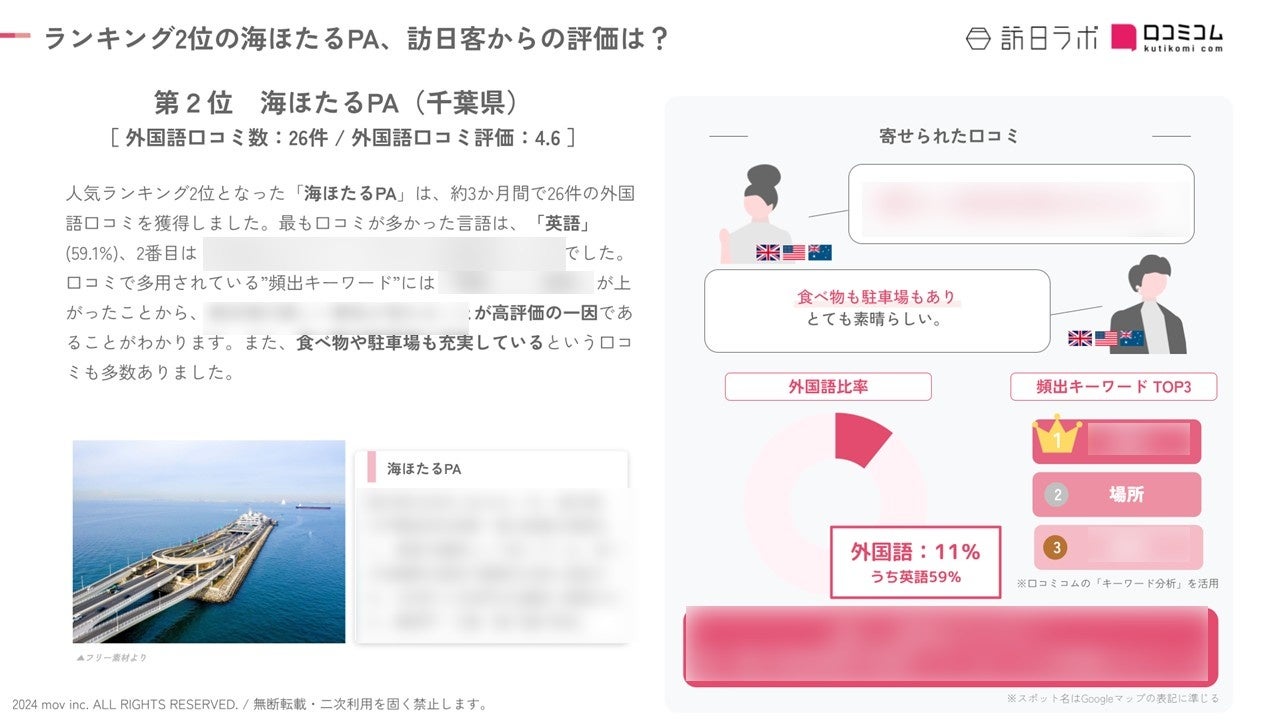1280x720 pixels.
Task: Click the gold crown rank 1 icon
Action: pos(1058,436)
